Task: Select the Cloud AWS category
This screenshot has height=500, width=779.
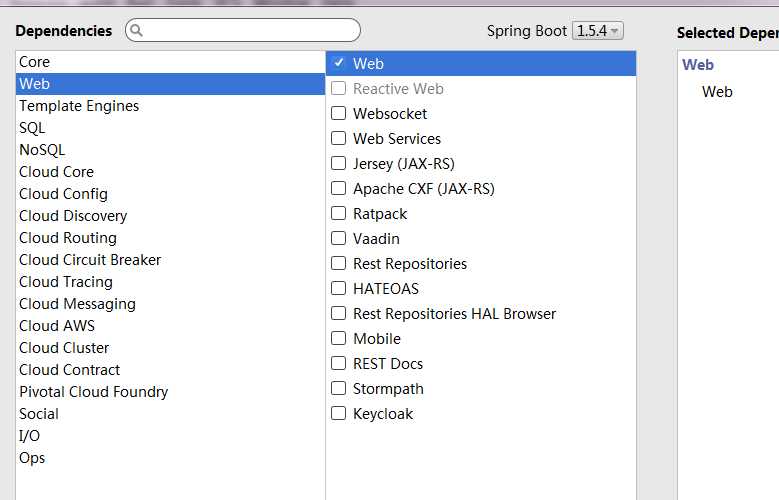Action: point(170,326)
